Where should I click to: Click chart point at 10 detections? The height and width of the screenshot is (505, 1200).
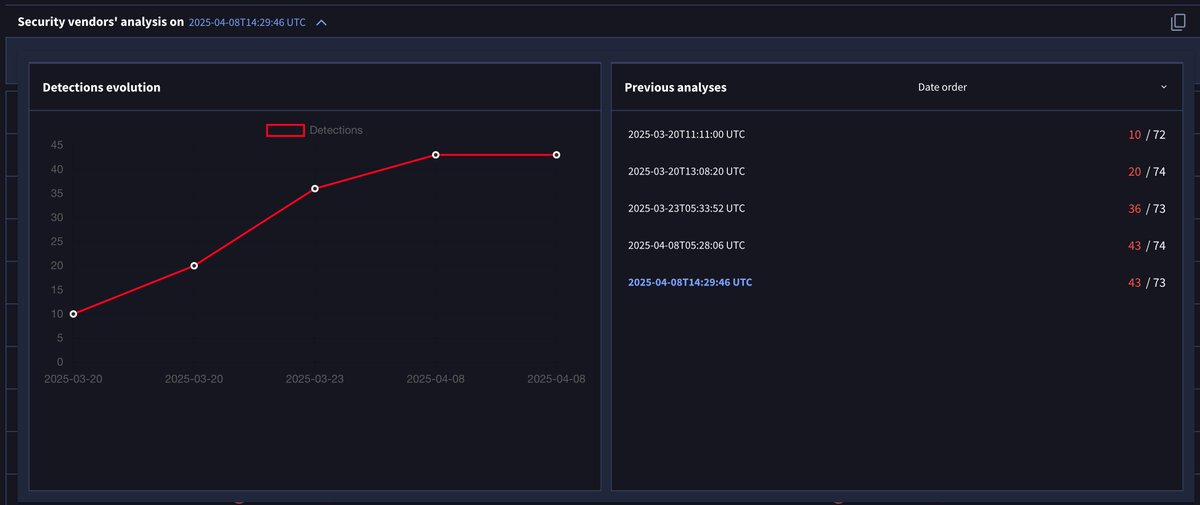[73, 314]
